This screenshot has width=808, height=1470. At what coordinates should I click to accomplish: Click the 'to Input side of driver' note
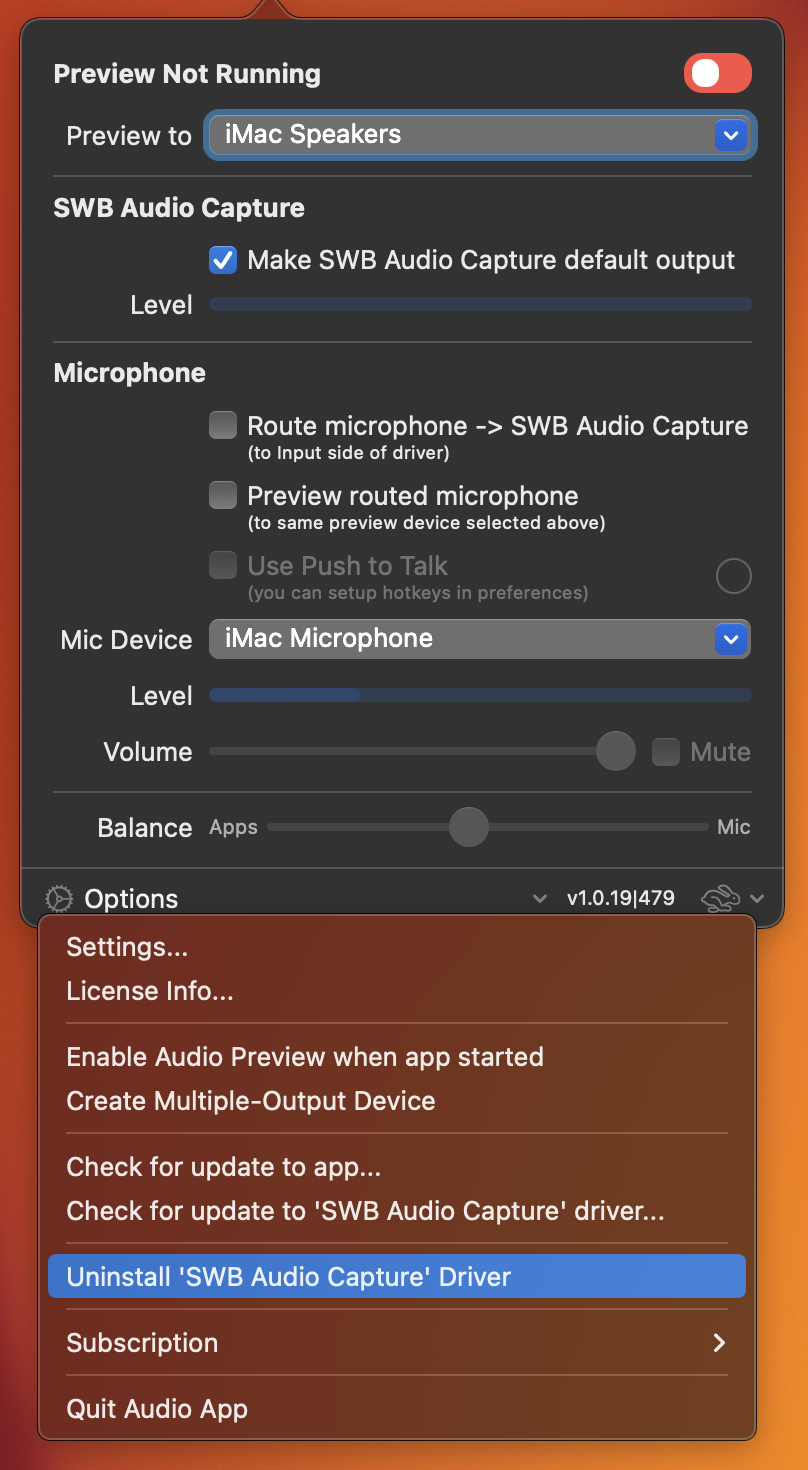[348, 453]
